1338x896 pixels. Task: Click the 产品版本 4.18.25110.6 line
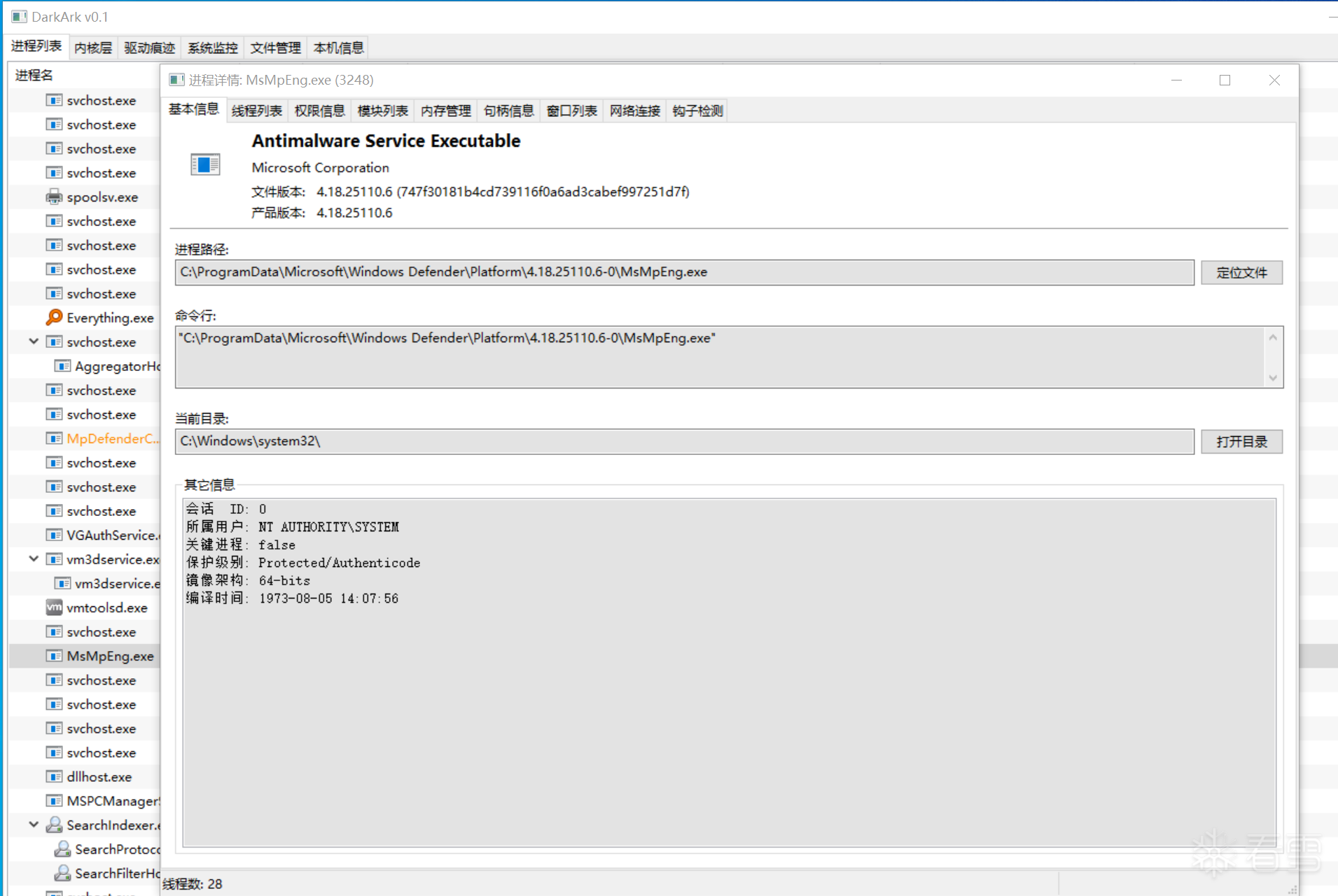click(x=322, y=213)
